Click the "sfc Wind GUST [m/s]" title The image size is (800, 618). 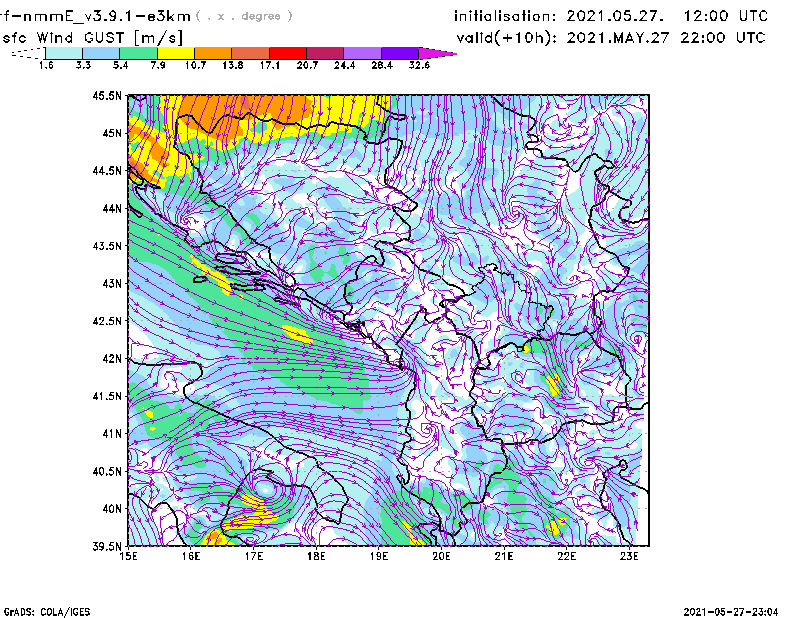tap(92, 38)
